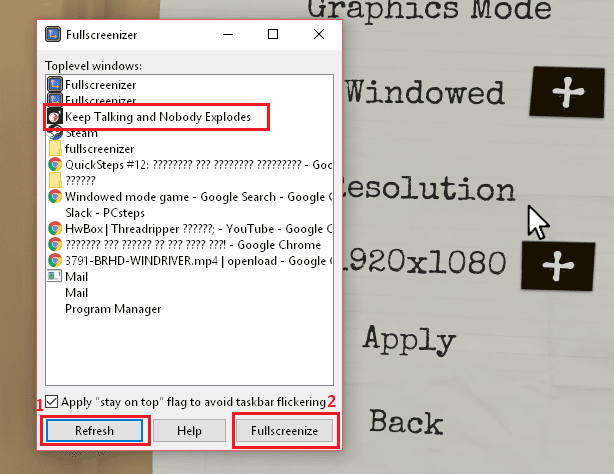614x474 pixels.
Task: Select the QuickSteps #12 Chrome window entry
Action: (x=190, y=165)
